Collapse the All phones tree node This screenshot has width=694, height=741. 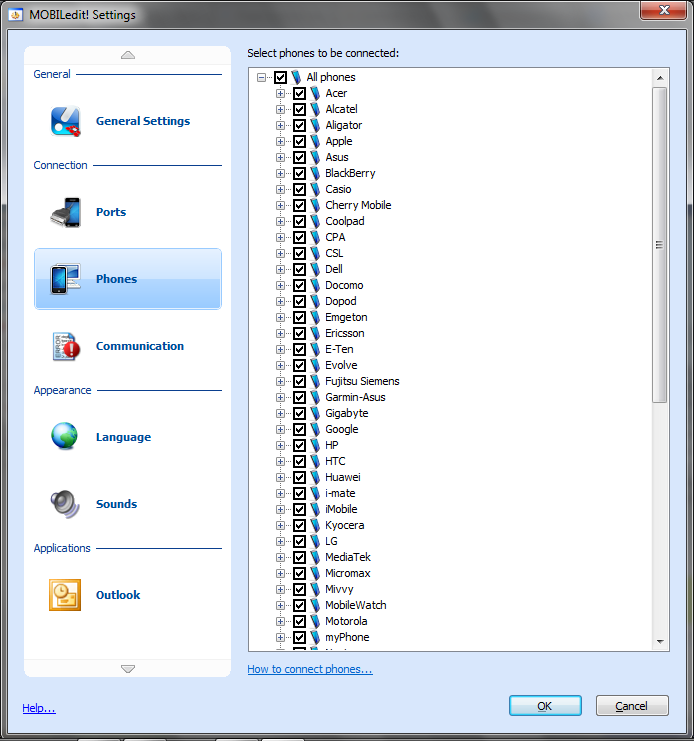click(x=261, y=77)
